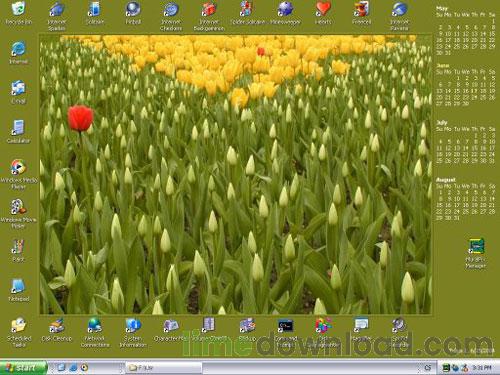Open Internet Explorer from Quick Launch
Screen dimensions: 500x375
click(73, 368)
